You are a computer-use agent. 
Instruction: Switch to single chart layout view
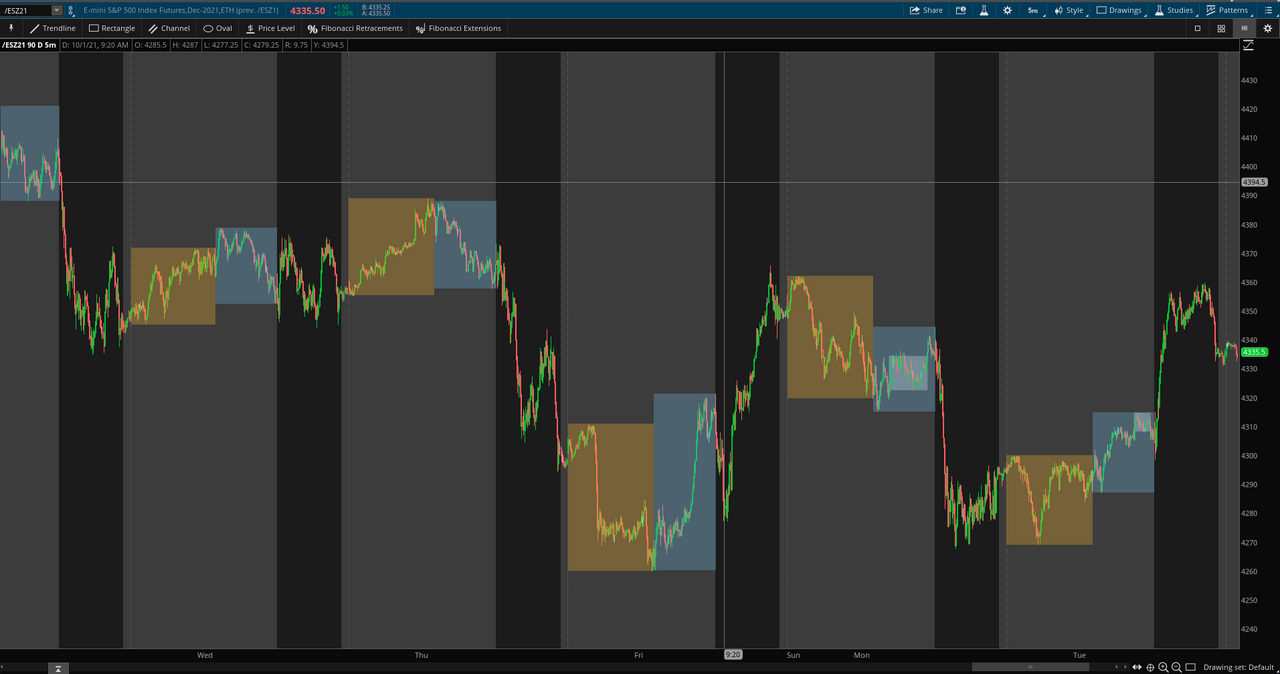[1198, 28]
